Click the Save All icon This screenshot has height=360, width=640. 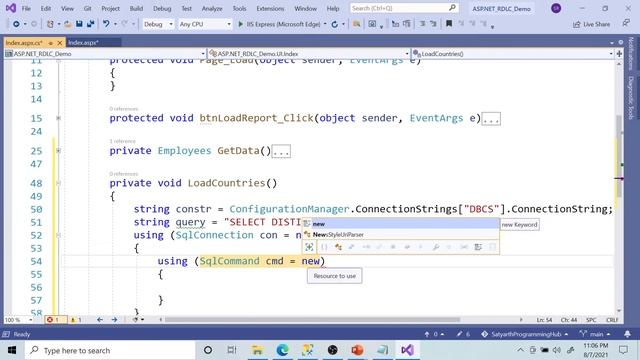(x=90, y=24)
